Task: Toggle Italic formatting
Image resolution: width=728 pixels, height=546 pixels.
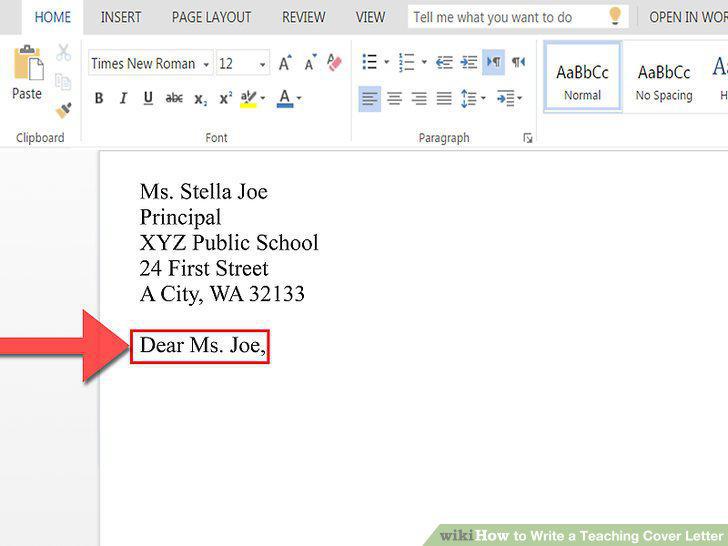Action: pyautogui.click(x=123, y=98)
